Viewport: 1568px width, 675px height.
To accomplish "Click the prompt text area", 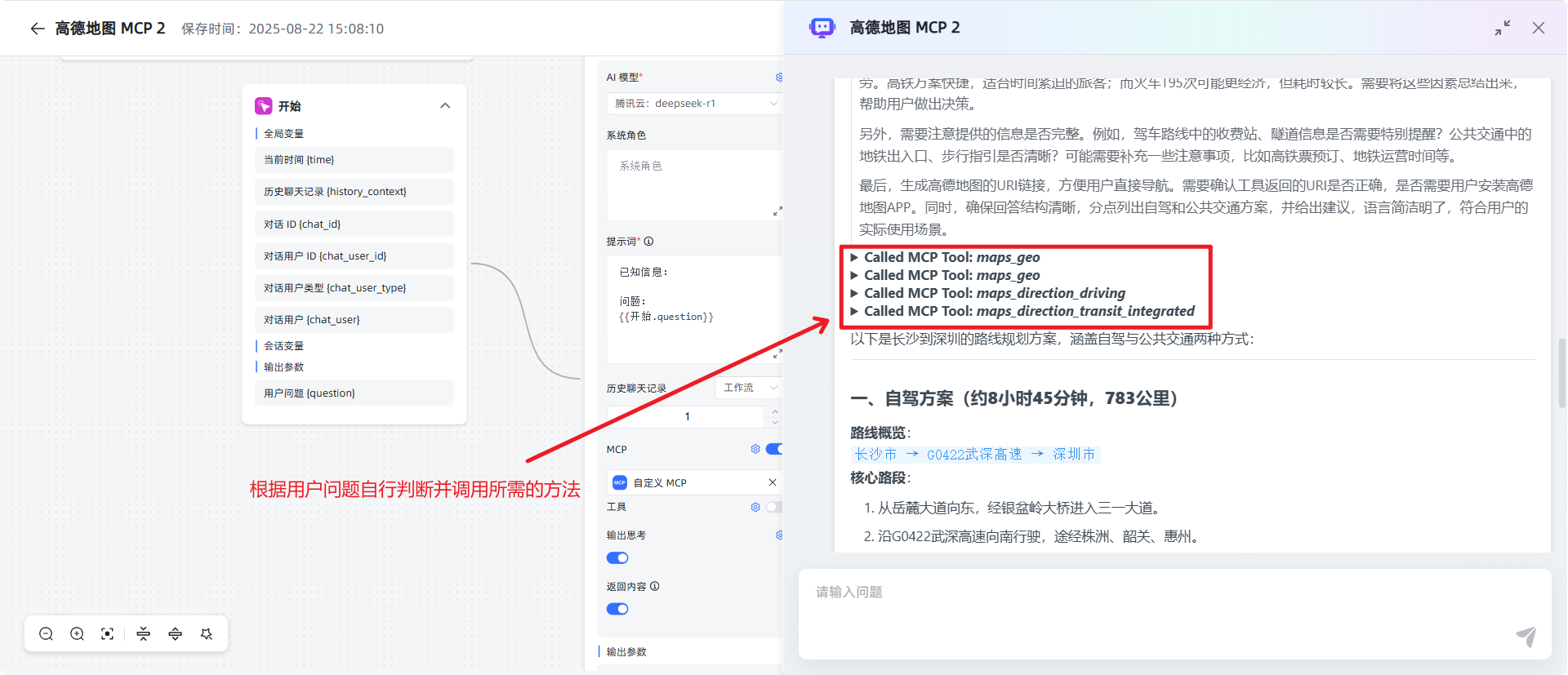I will point(695,309).
